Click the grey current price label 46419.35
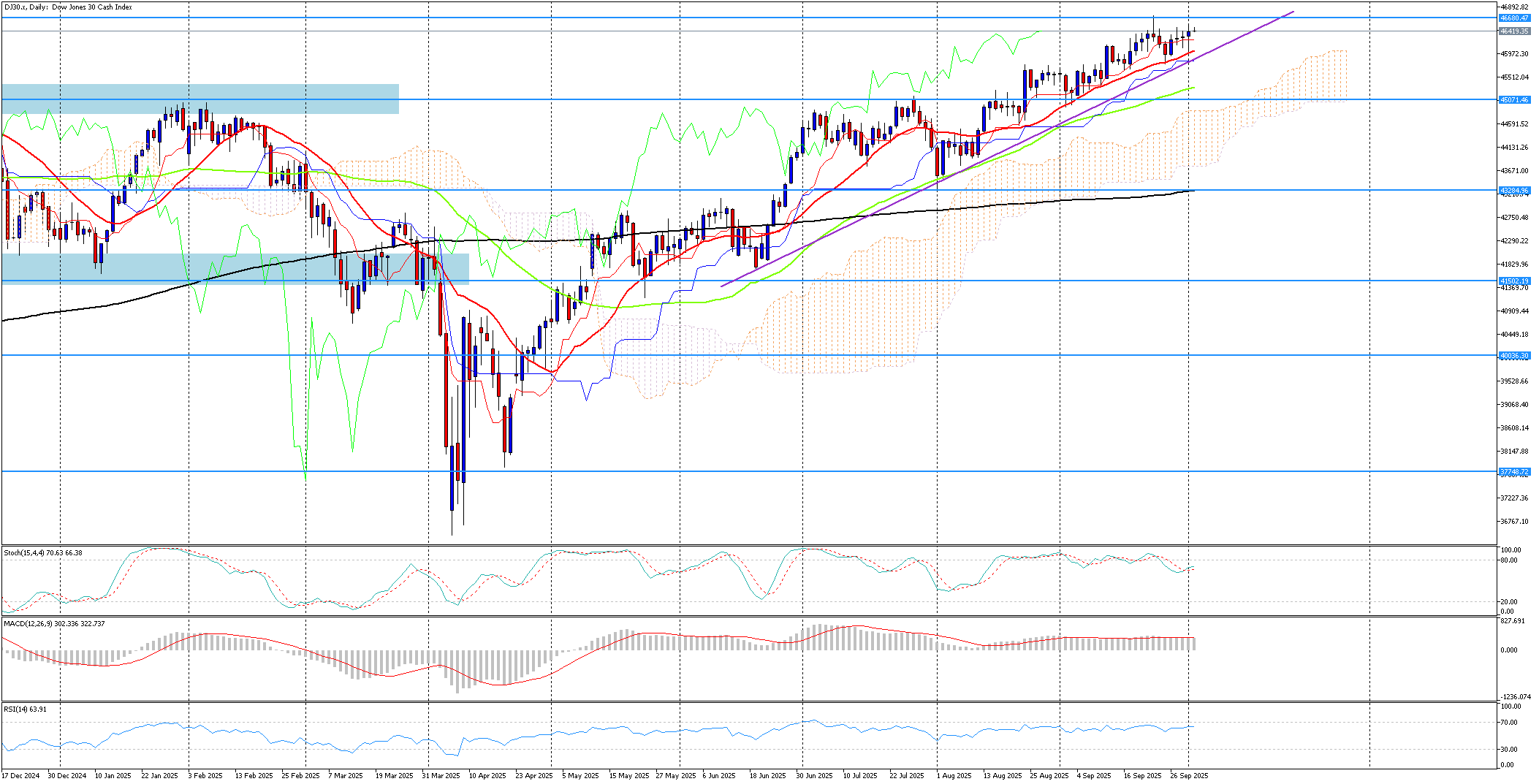 [1513, 31]
